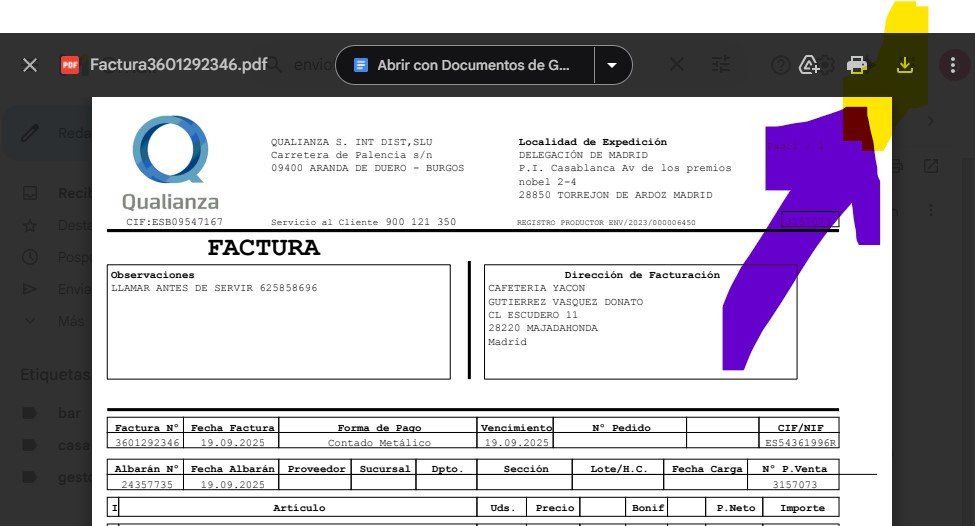Click the Redactar compose button

45,133
